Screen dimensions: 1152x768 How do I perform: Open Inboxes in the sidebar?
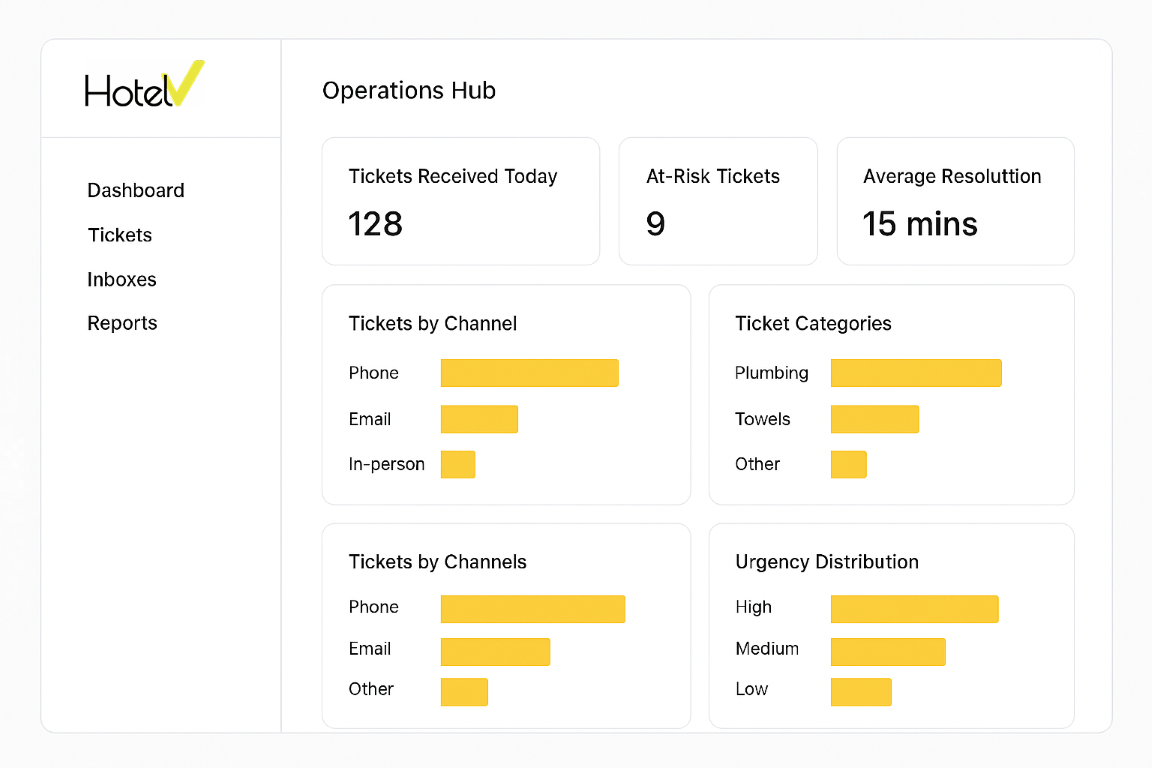coord(122,279)
